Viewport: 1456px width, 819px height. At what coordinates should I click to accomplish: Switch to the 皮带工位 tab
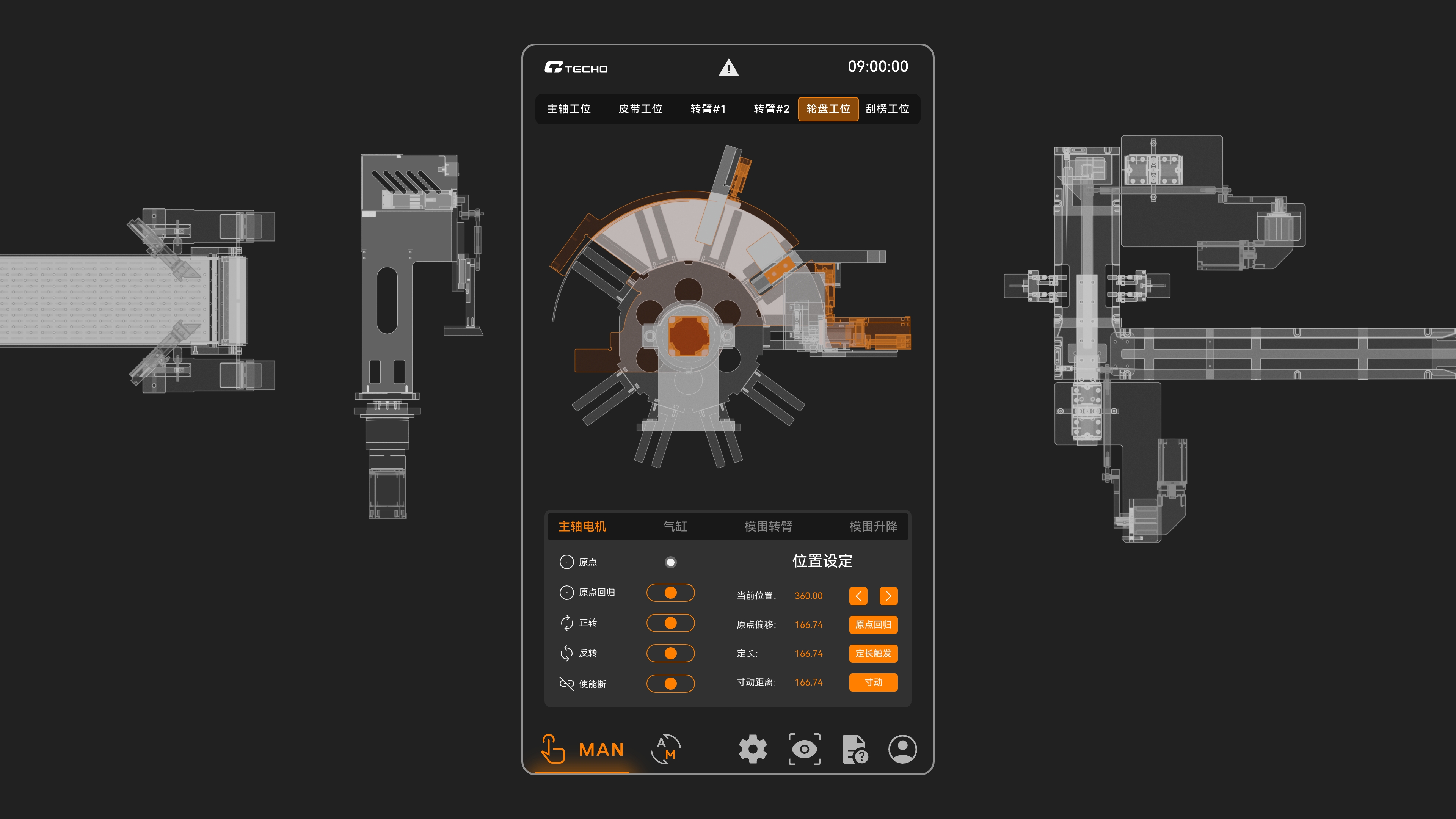coord(640,108)
